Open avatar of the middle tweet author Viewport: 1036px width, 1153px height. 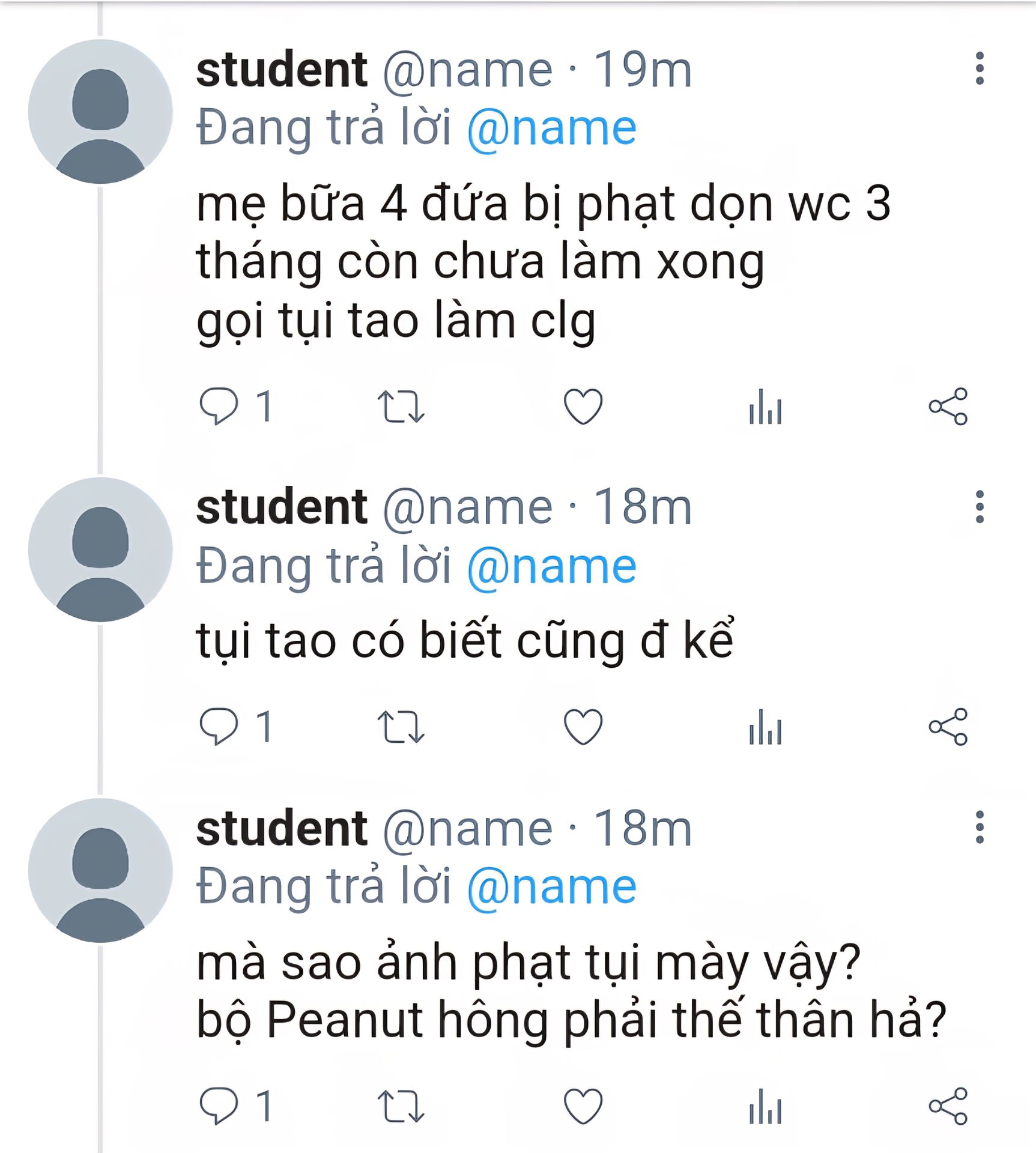coord(100,549)
